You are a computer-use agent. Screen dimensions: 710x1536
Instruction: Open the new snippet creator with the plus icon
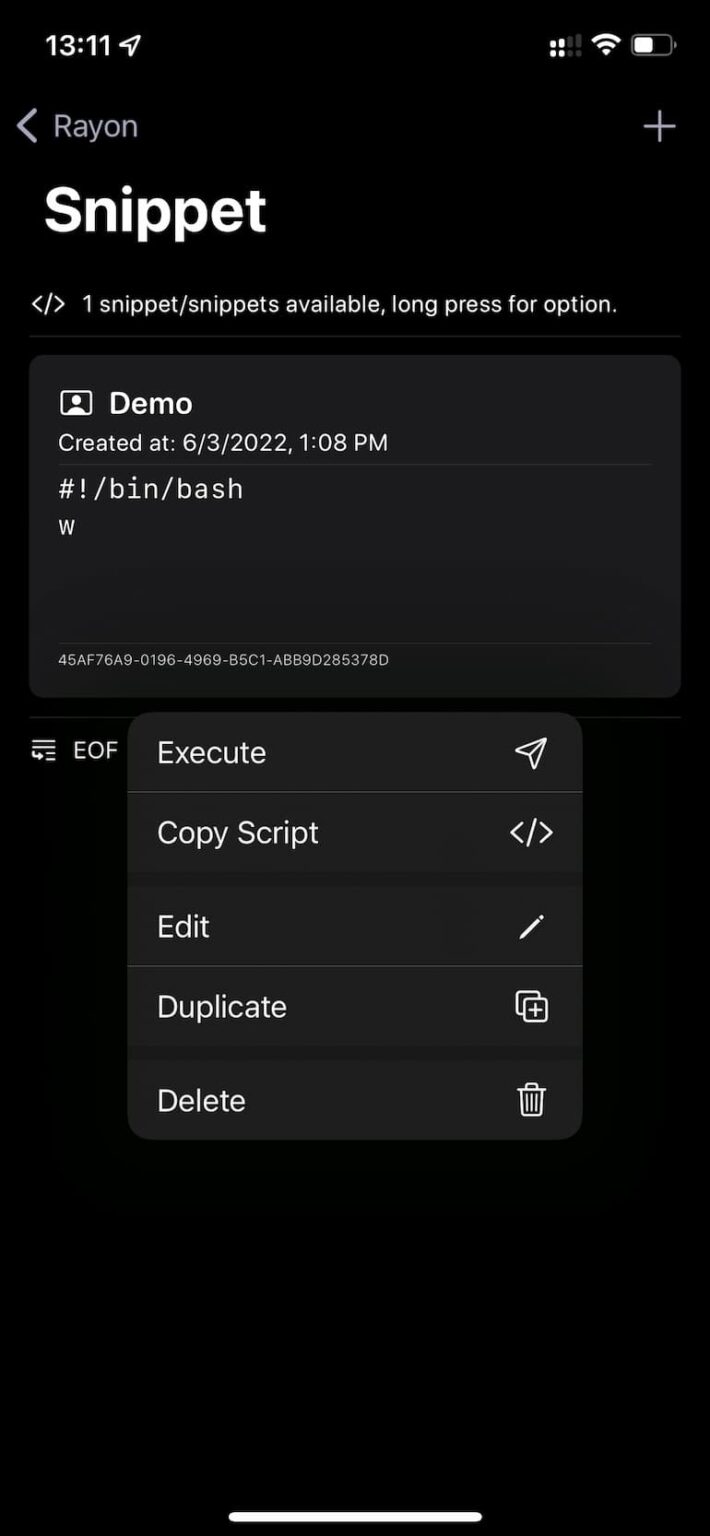coord(659,126)
